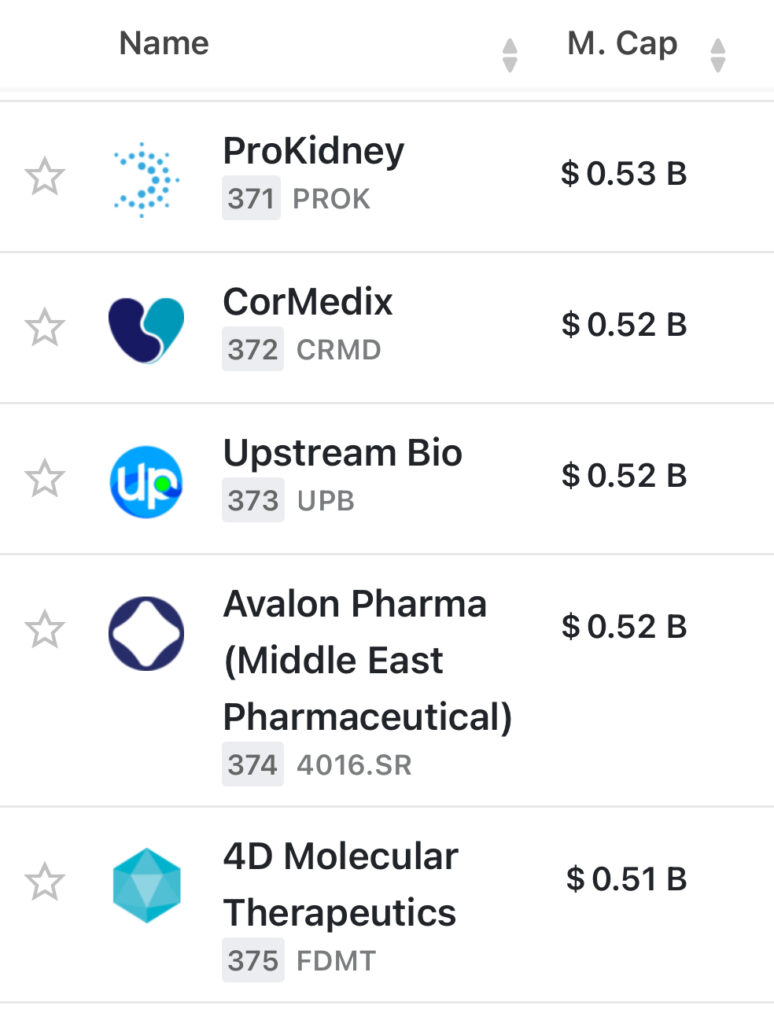The image size is (774, 1024).
Task: Sort by Name using sort arrows
Action: [510, 55]
